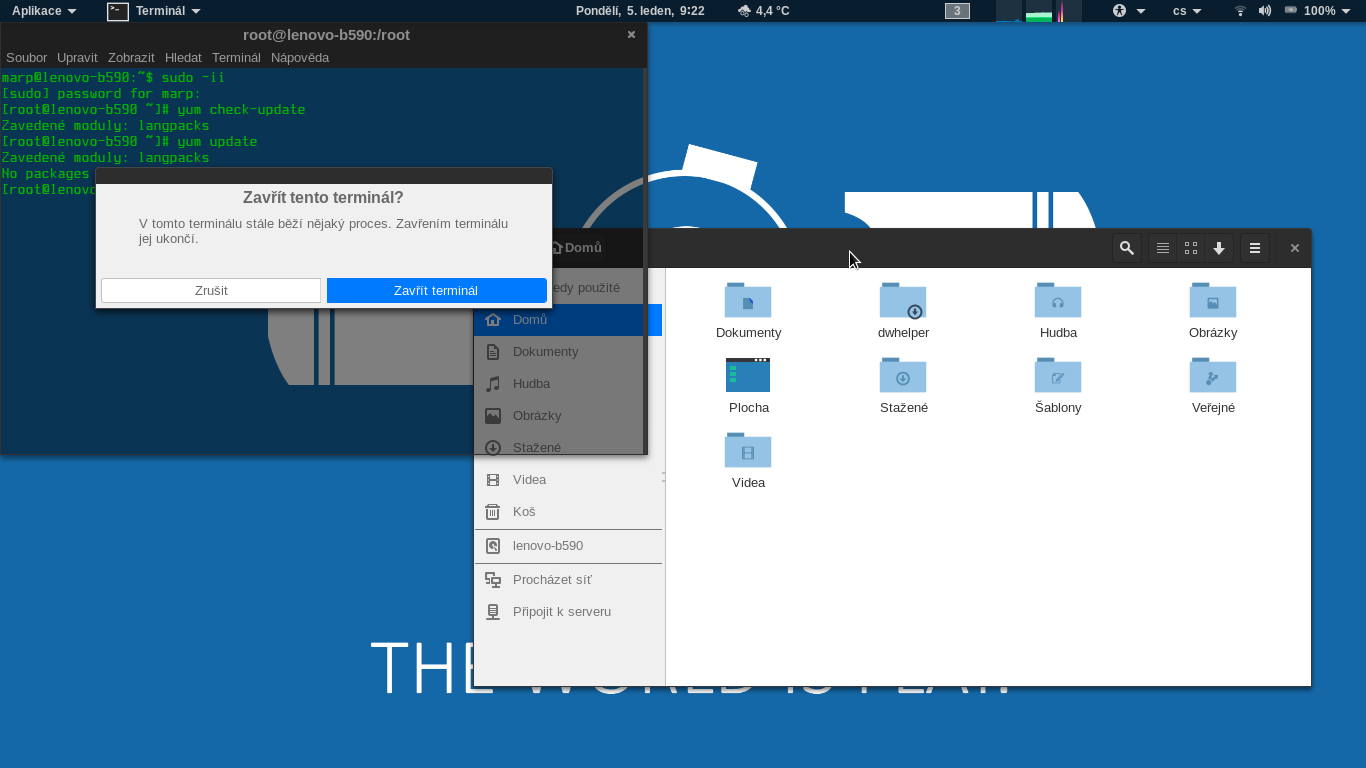This screenshot has width=1366, height=768.
Task: Open lenovo-b590 drive in the sidebar
Action: [567, 546]
